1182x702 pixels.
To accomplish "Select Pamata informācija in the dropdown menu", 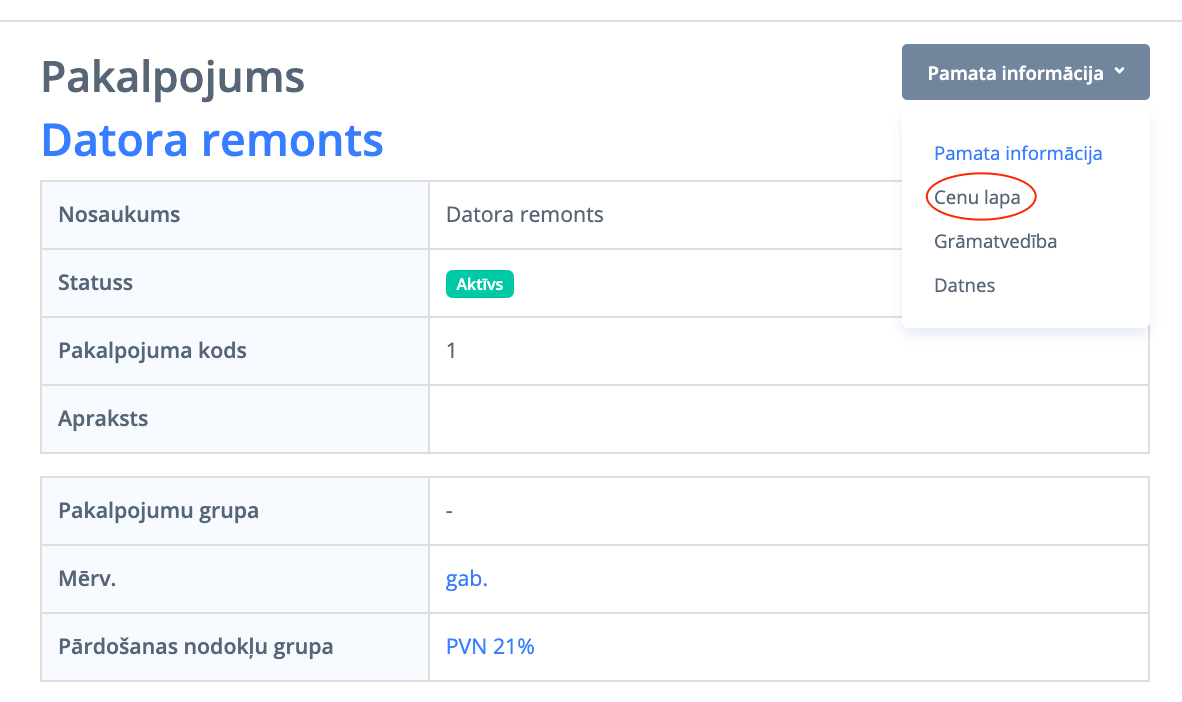I will (1018, 154).
